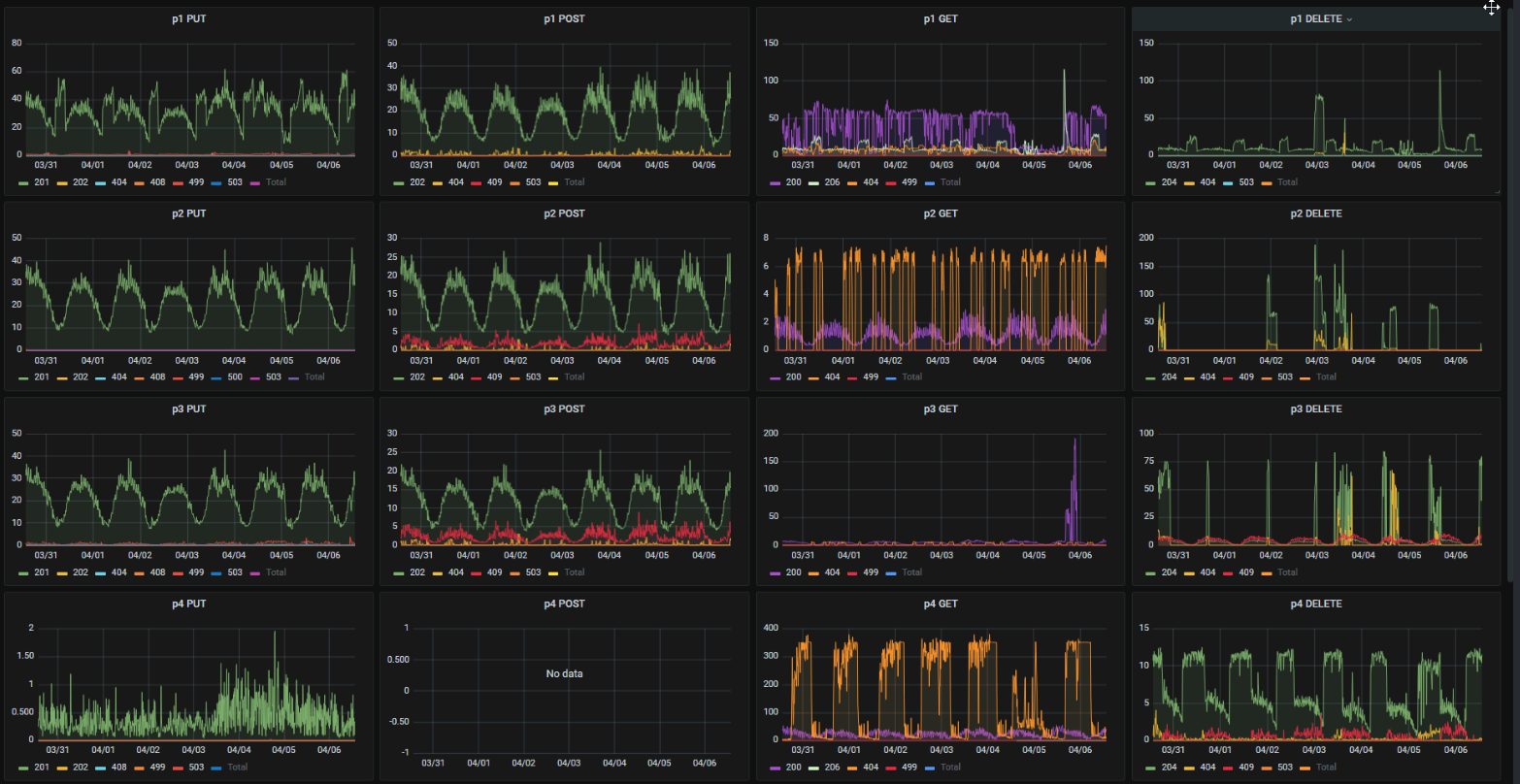Viewport: 1520px width, 784px height.
Task: Open the p2 POST panel title menu
Action: (564, 213)
